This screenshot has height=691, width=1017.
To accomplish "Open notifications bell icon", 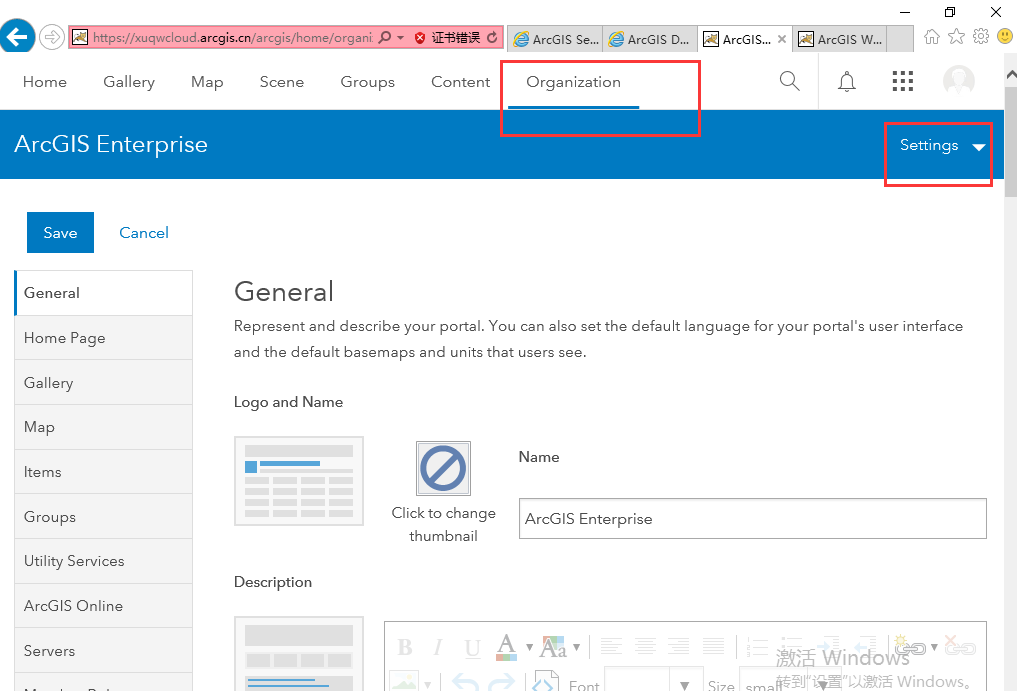I will (x=846, y=82).
